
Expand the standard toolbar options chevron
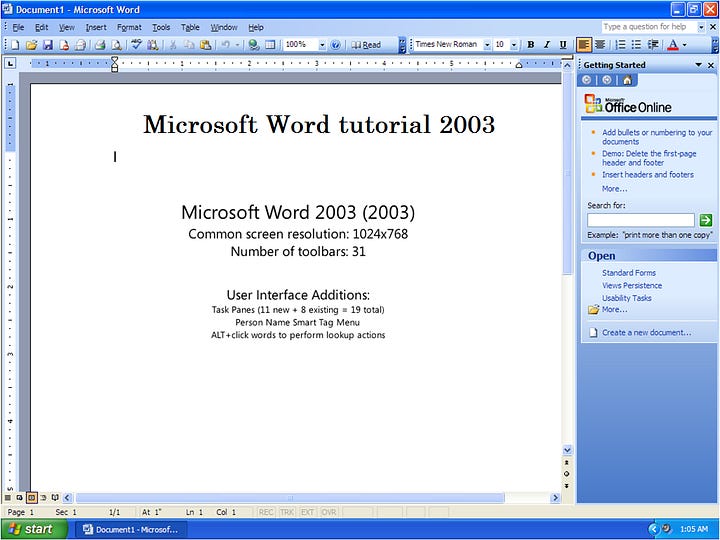402,45
